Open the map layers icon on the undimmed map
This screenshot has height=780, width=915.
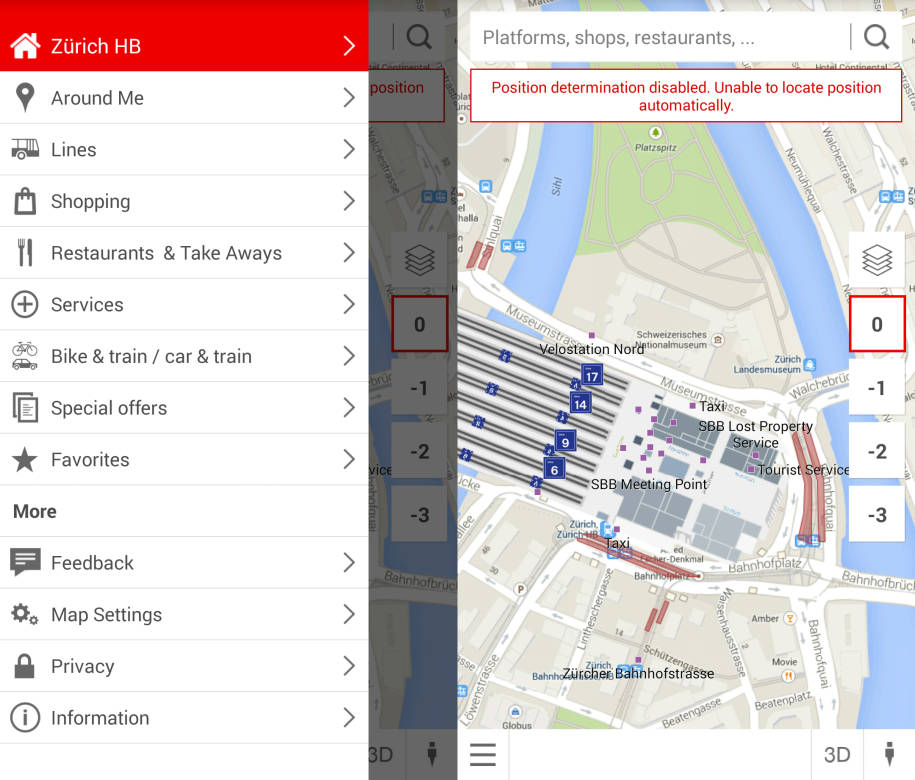point(877,260)
